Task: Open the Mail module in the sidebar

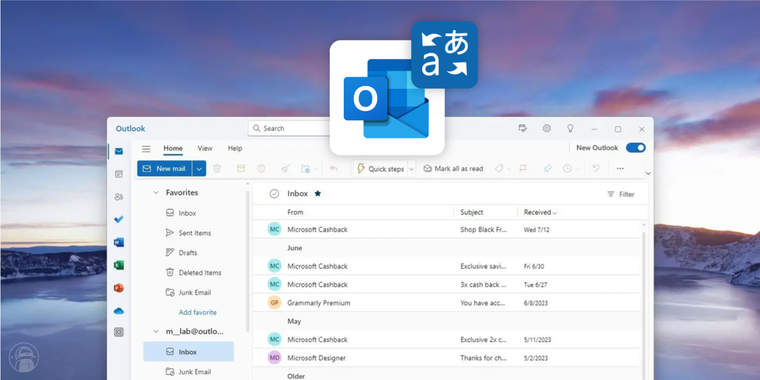Action: 119,151
